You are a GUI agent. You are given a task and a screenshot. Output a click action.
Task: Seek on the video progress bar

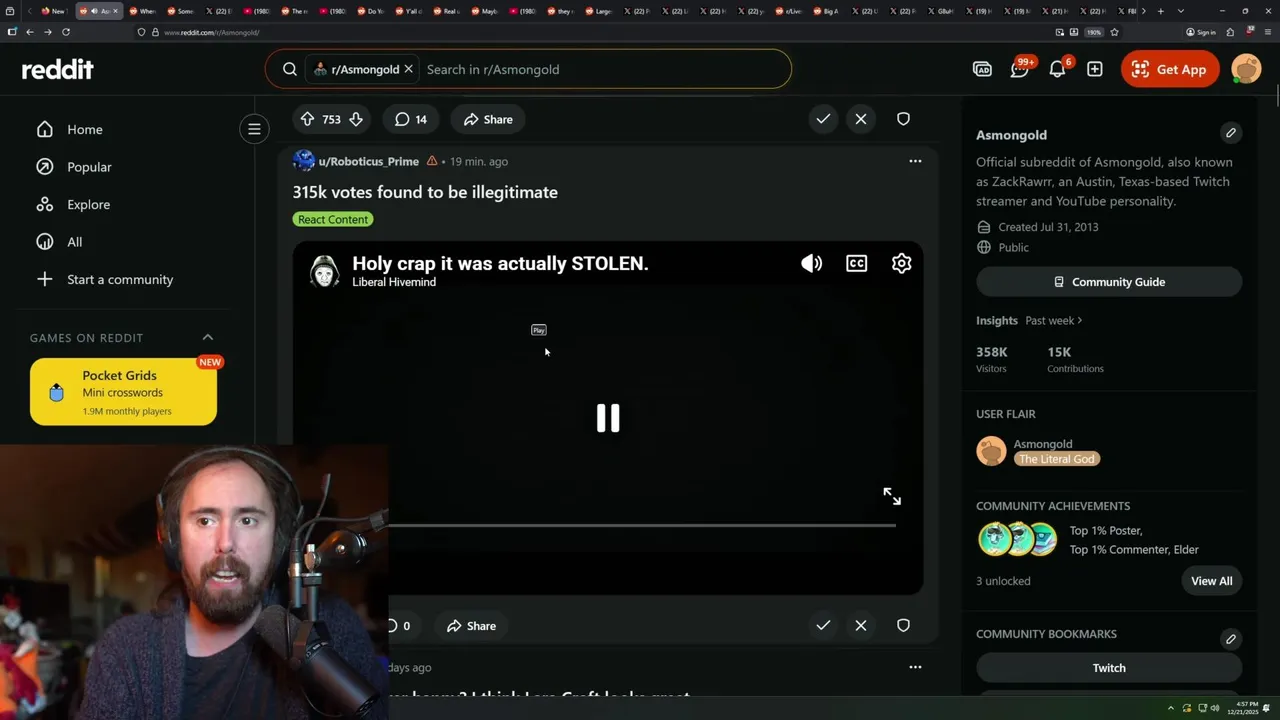[x=641, y=525]
